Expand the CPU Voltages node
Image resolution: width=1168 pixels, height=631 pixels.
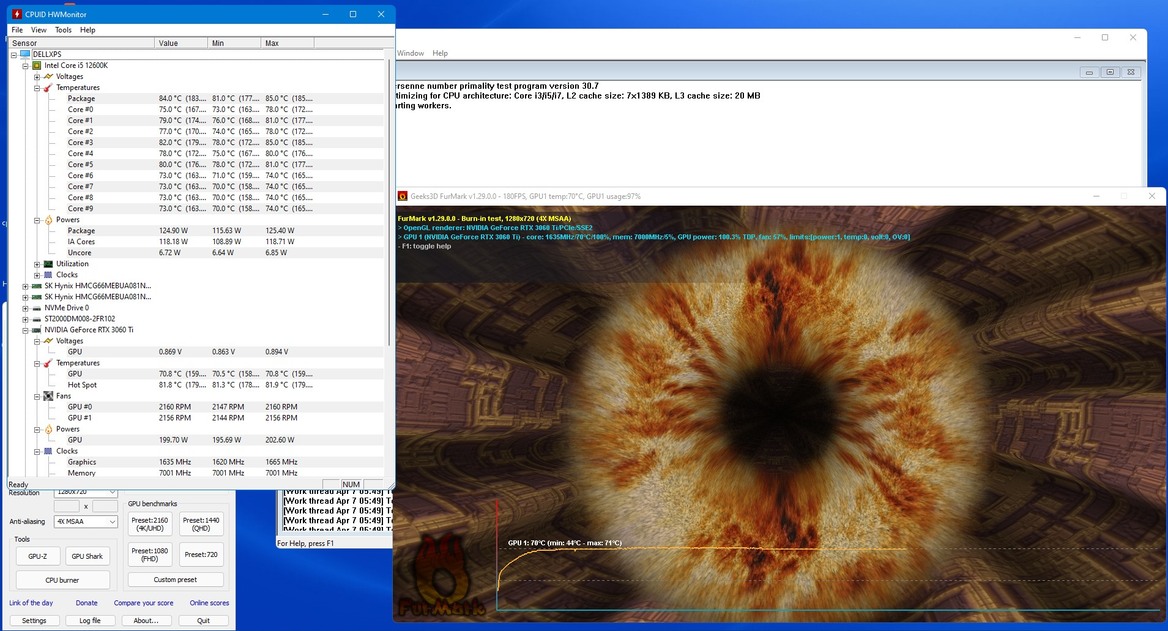36,77
